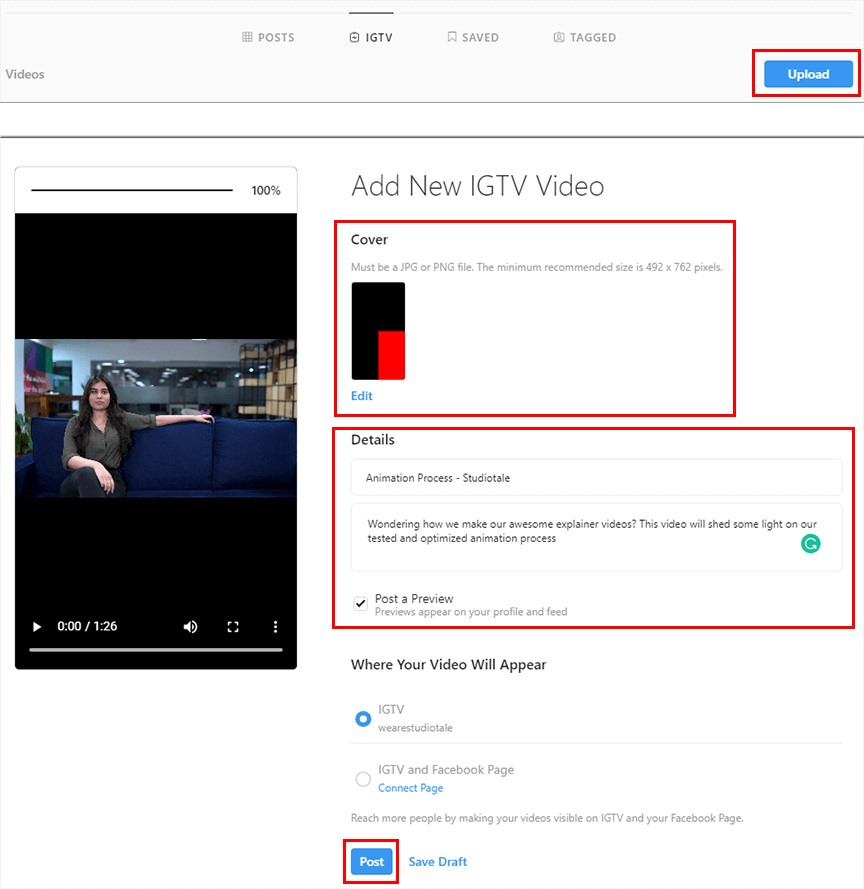Click Edit under the cover image
The width and height of the screenshot is (864, 889).
click(x=362, y=396)
